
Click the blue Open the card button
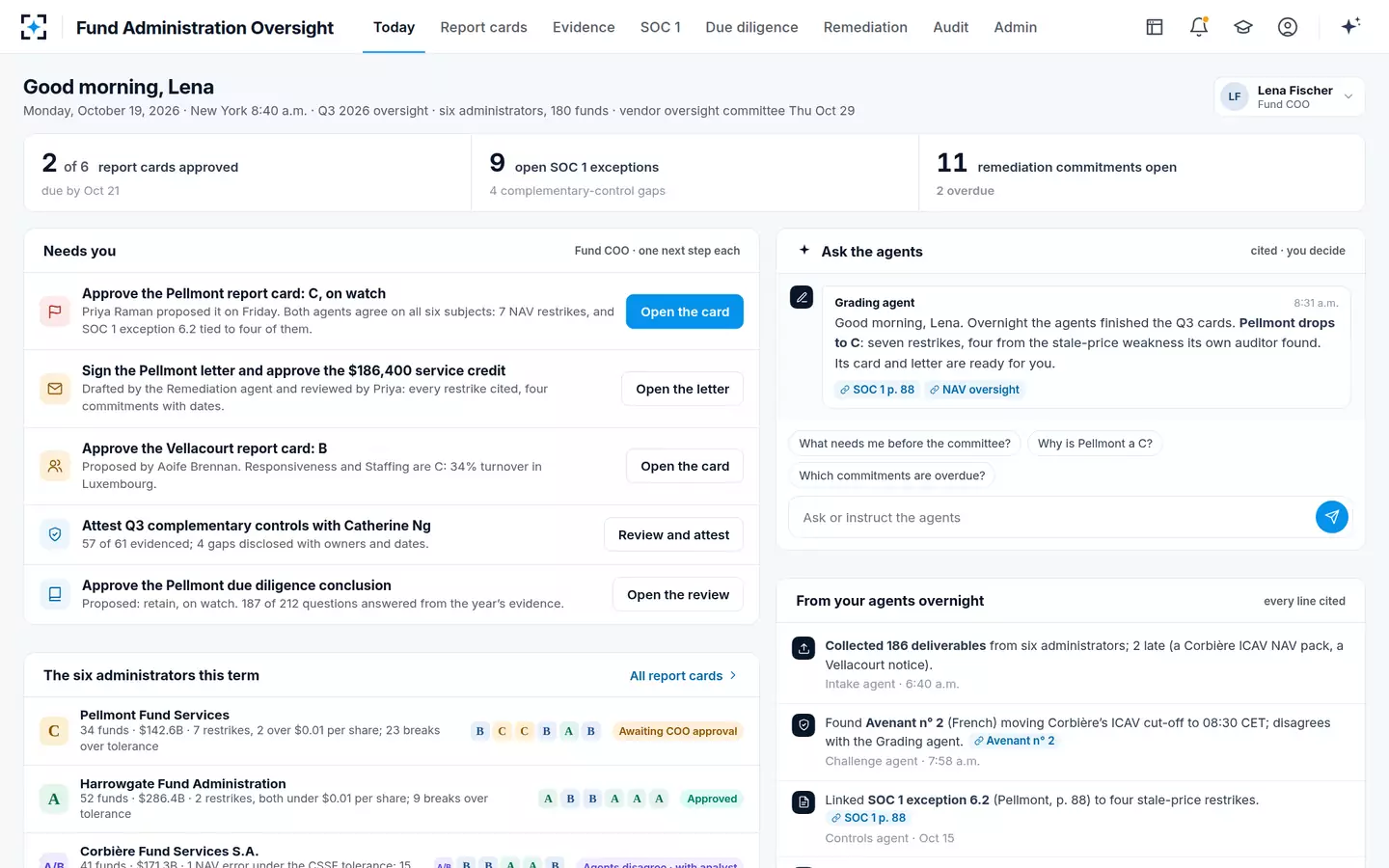point(685,312)
